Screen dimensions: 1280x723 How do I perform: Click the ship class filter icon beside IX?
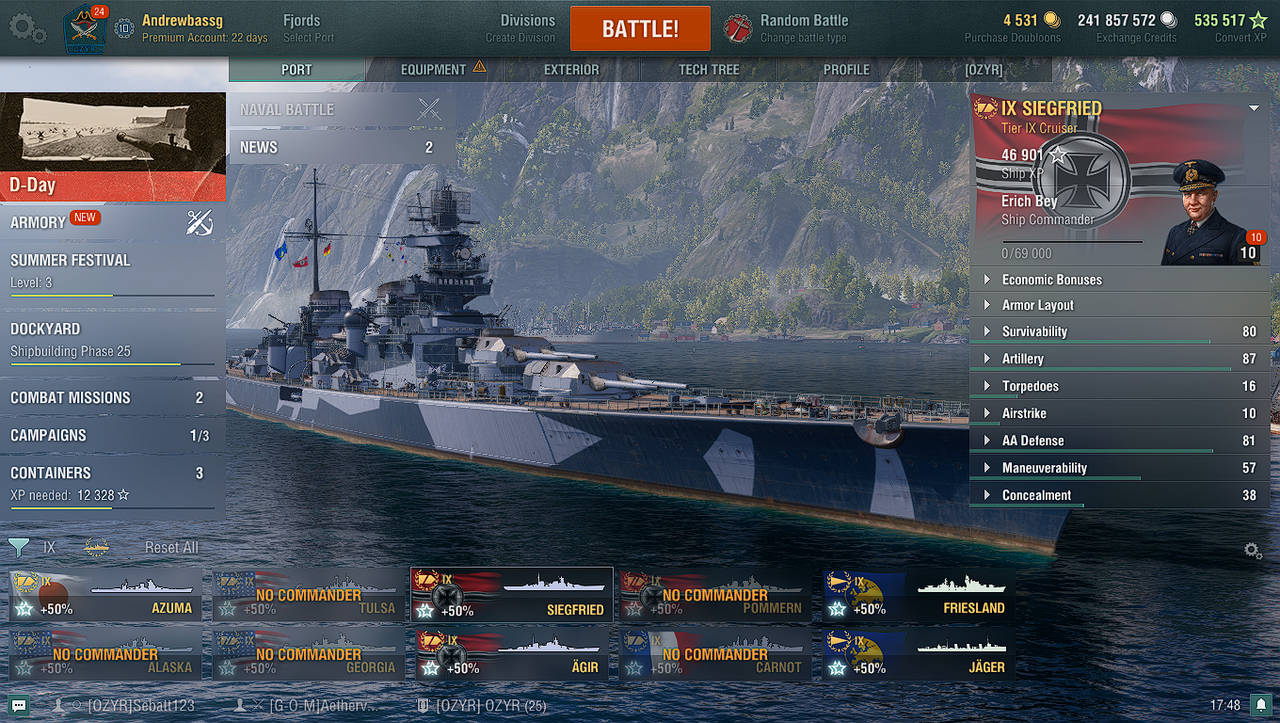[97, 547]
